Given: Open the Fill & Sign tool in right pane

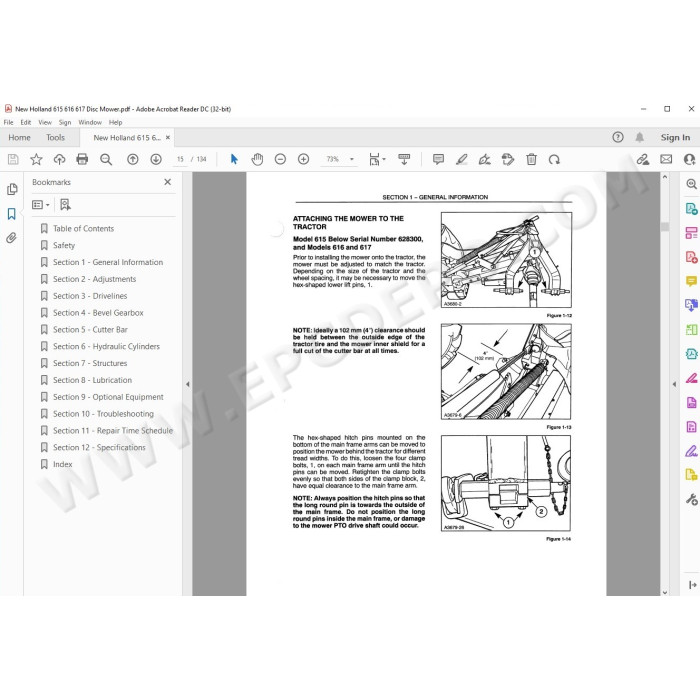Looking at the screenshot, I should click(x=691, y=451).
